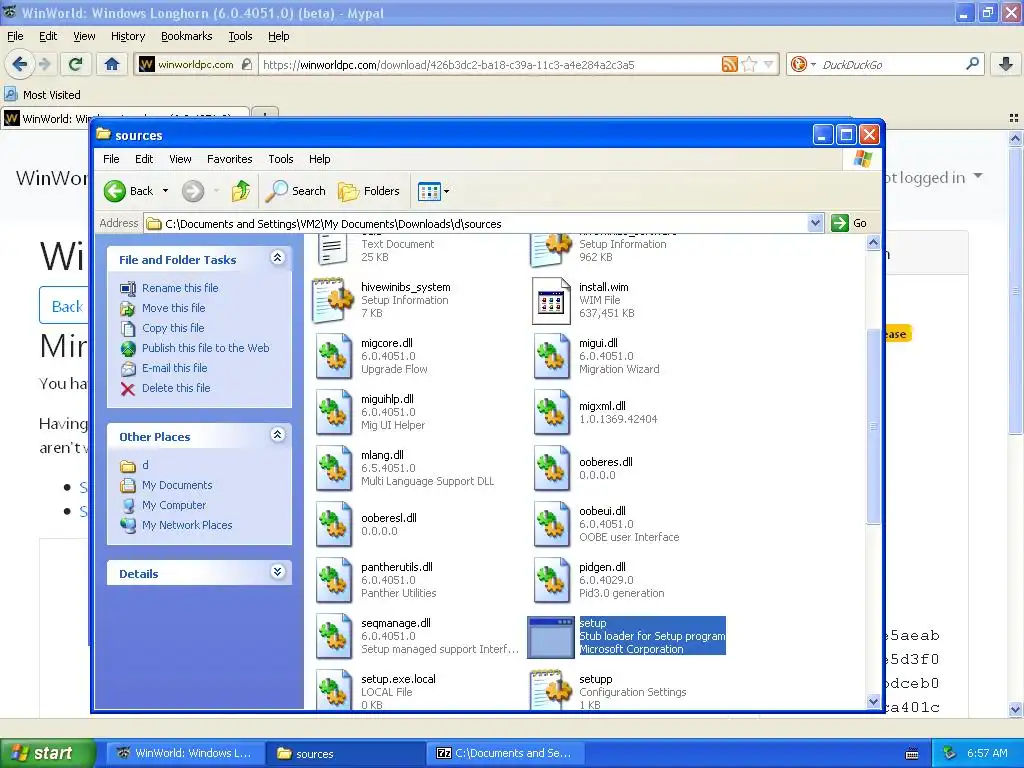
Task: Collapse the File and Folder Tasks panel
Action: [x=278, y=258]
